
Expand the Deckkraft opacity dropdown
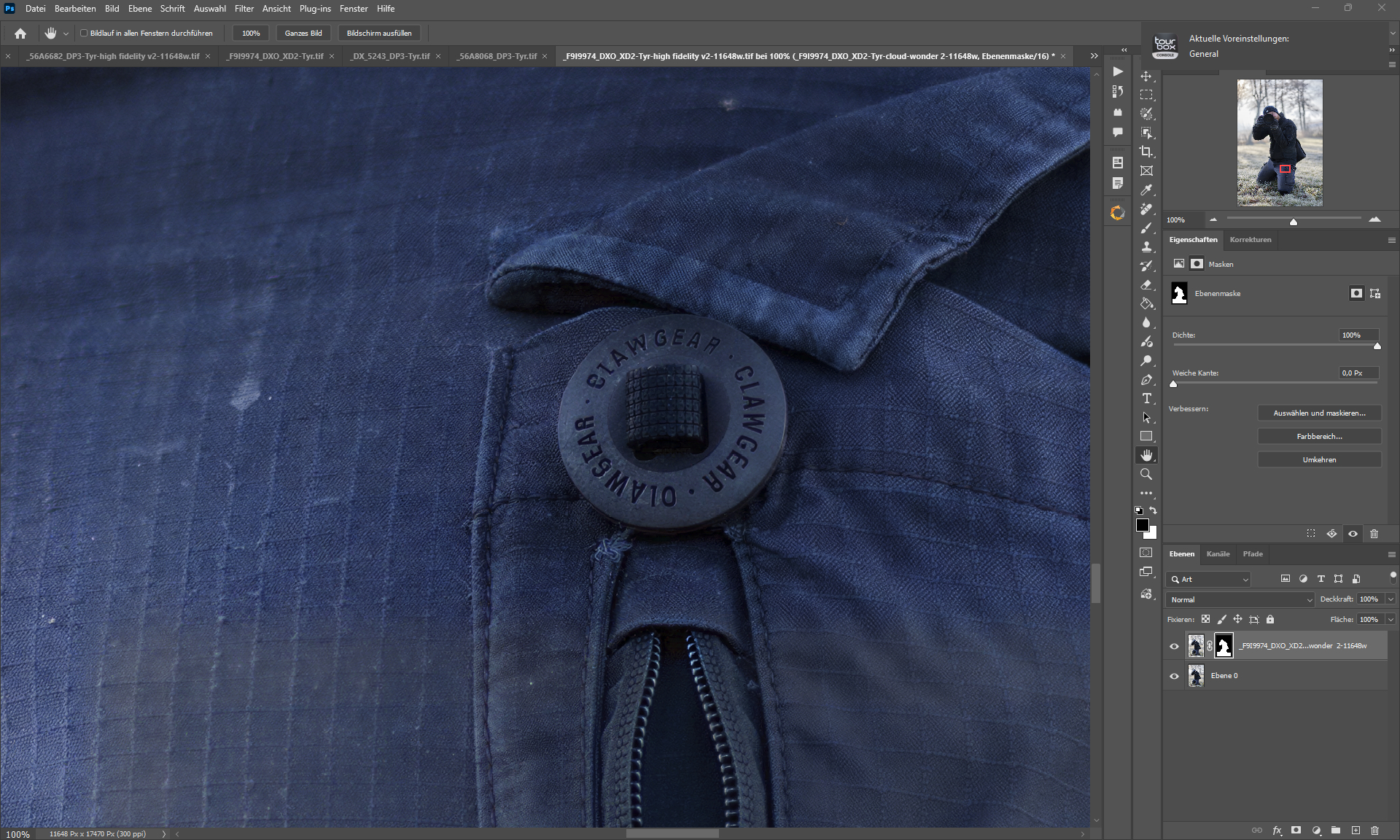coord(1391,599)
